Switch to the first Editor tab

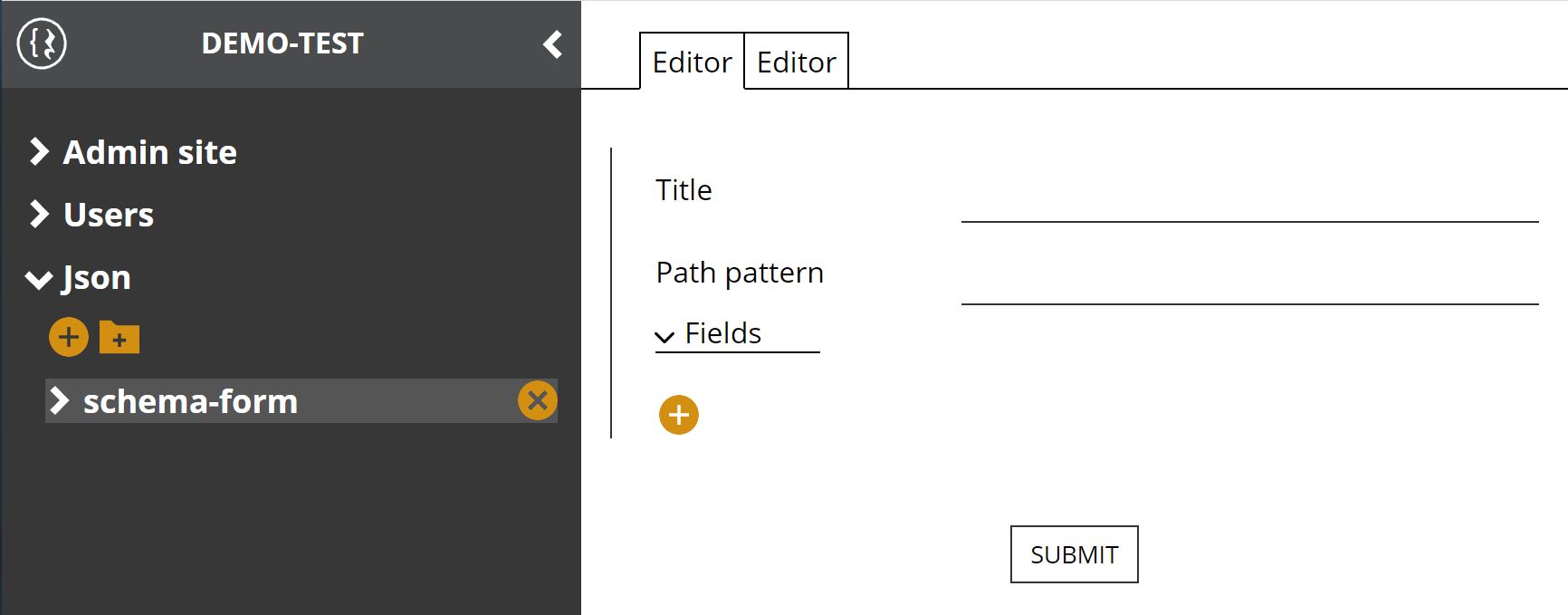(x=692, y=62)
